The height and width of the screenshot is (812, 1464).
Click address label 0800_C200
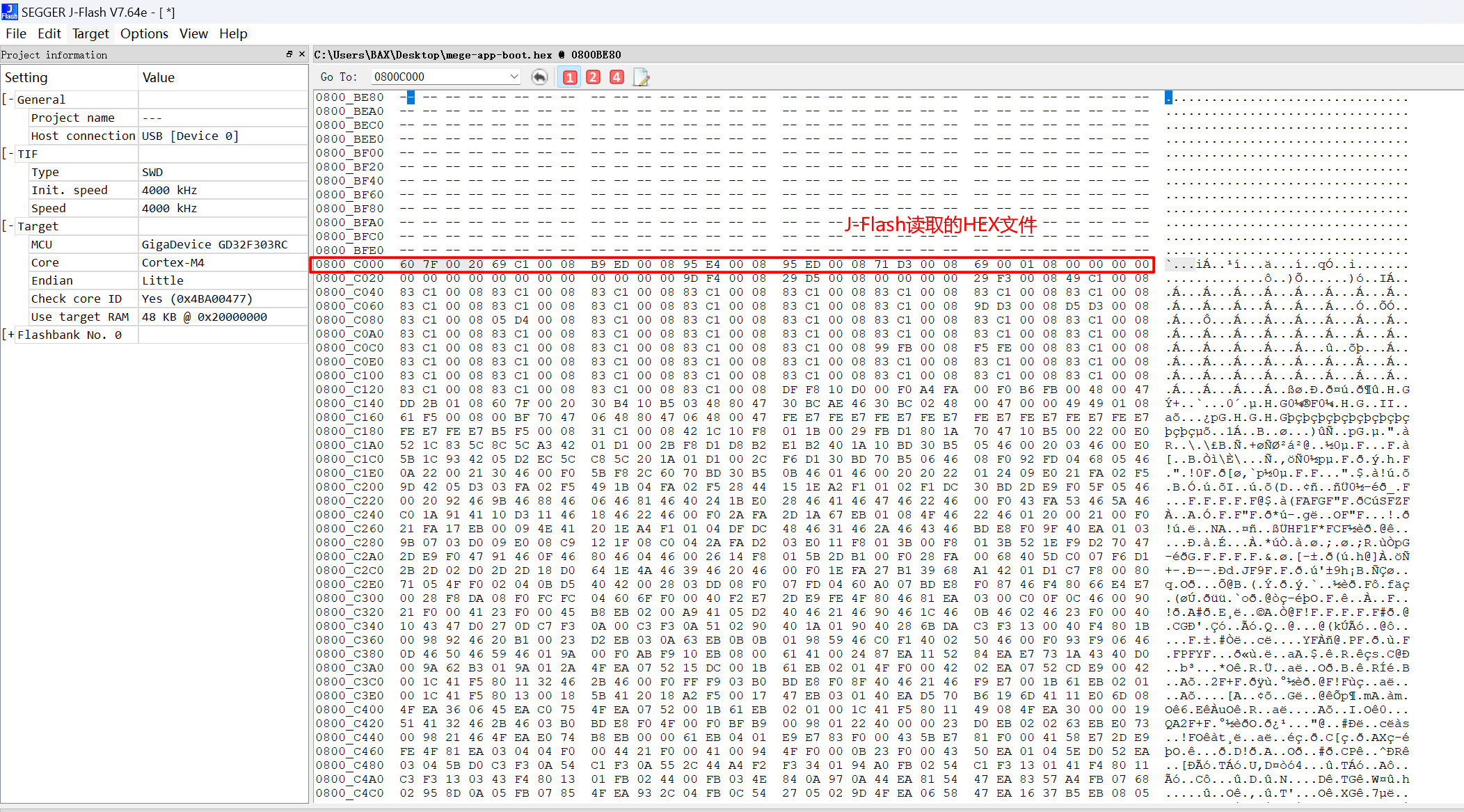coord(349,487)
